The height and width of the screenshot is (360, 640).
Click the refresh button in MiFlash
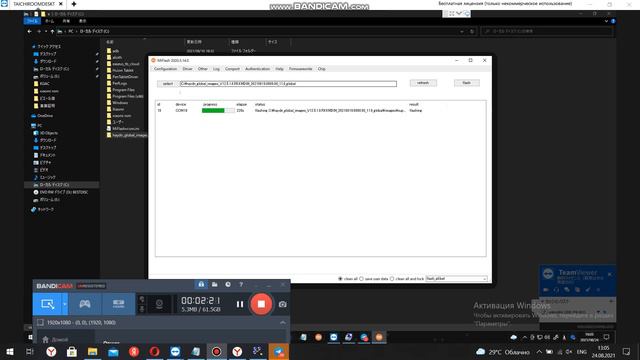click(423, 83)
